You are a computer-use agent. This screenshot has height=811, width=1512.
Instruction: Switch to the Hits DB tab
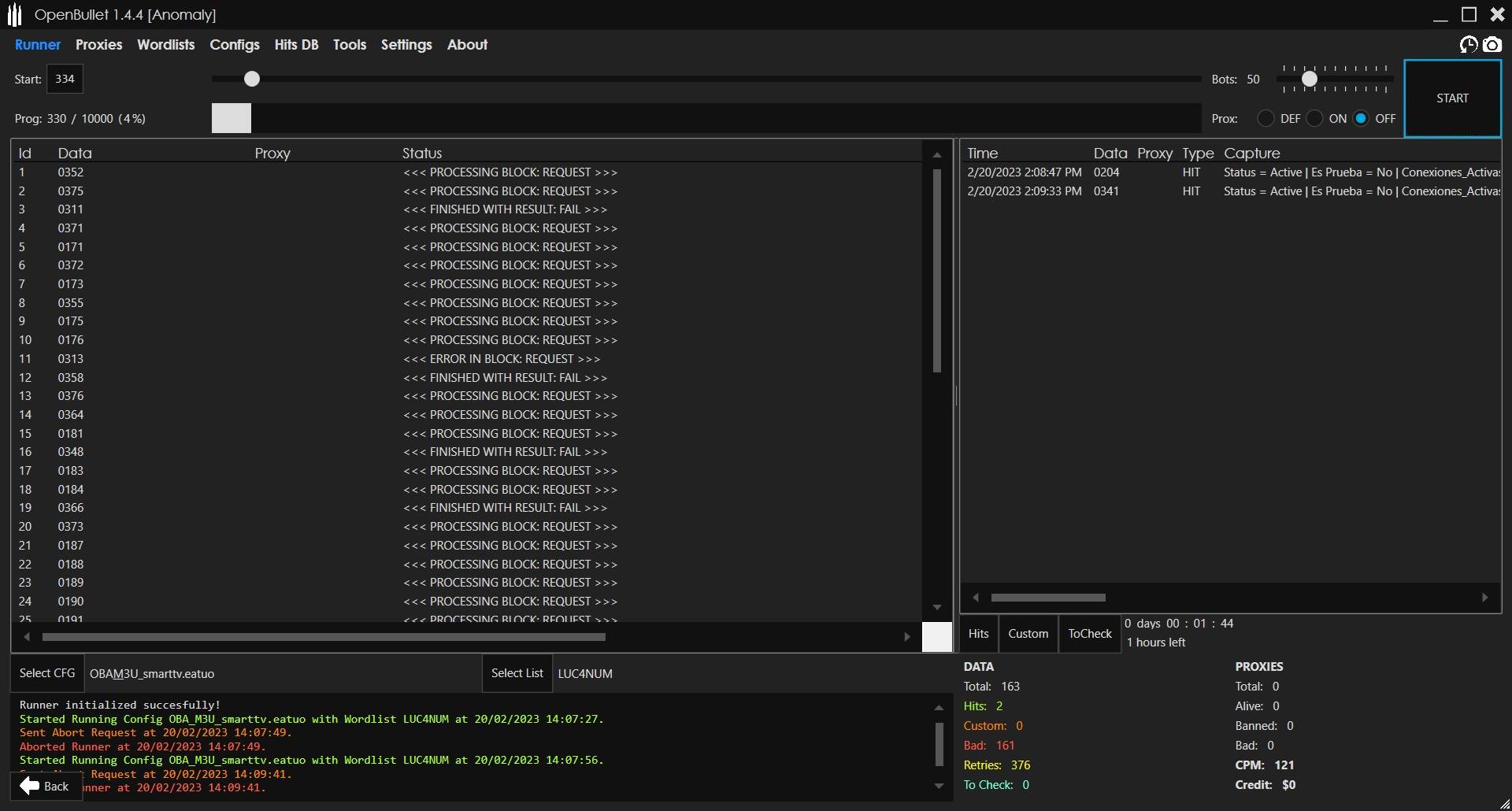(296, 45)
